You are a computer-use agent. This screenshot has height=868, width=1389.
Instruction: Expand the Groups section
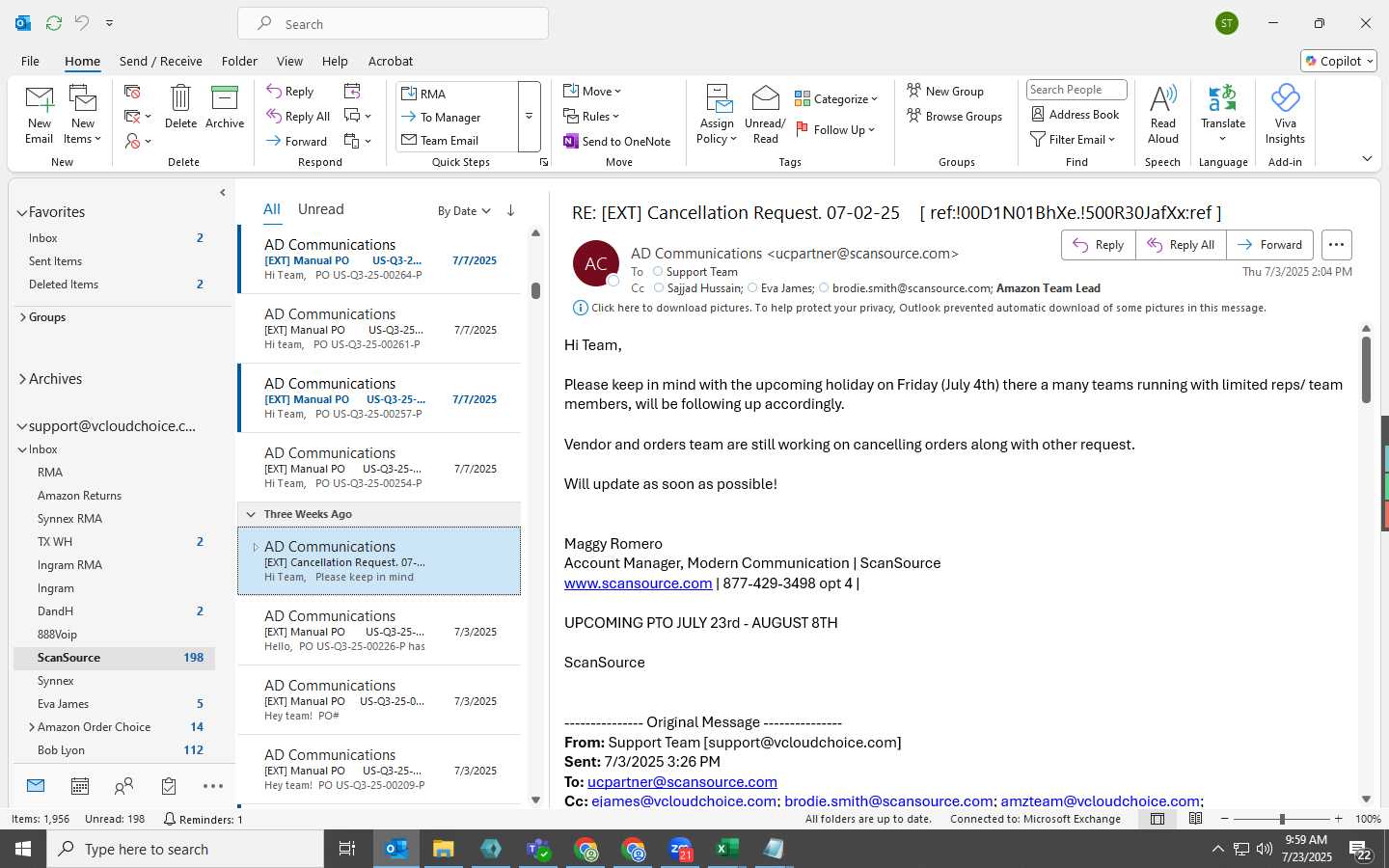coord(21,316)
